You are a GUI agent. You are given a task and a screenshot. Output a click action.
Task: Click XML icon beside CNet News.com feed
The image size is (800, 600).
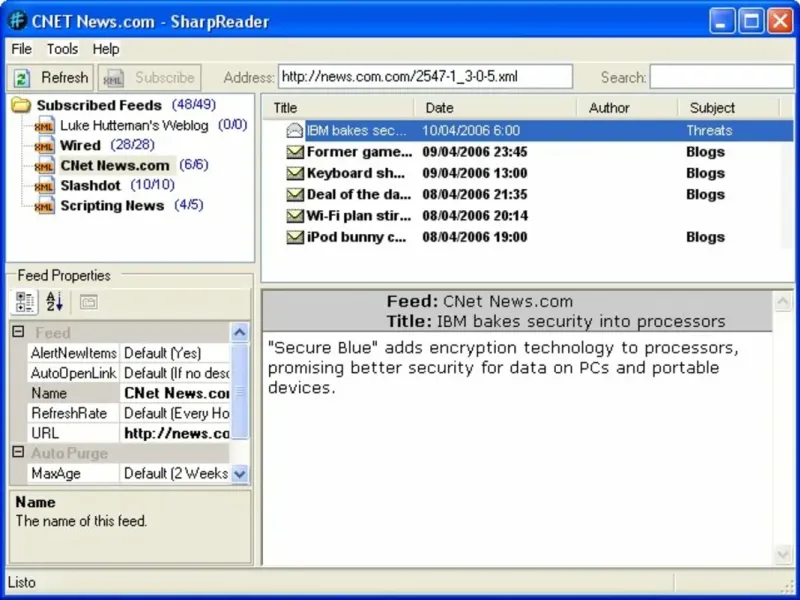tap(45, 166)
